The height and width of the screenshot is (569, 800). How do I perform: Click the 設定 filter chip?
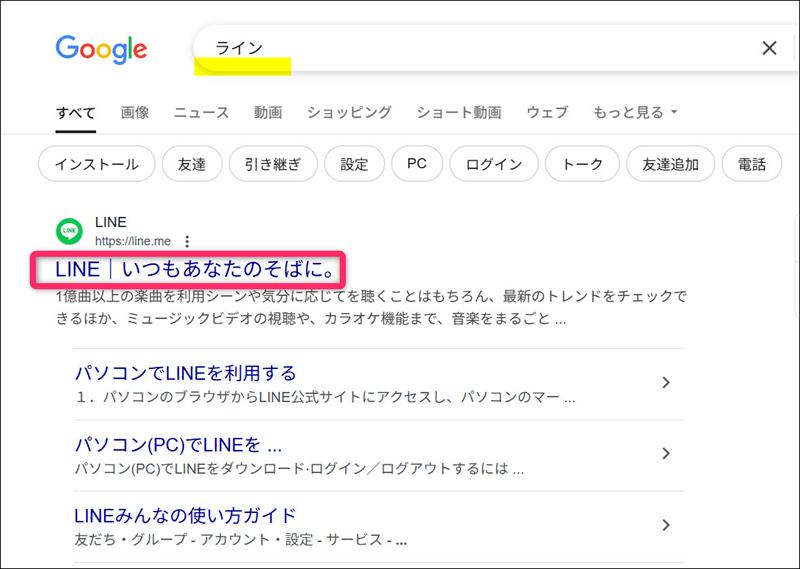[x=354, y=164]
